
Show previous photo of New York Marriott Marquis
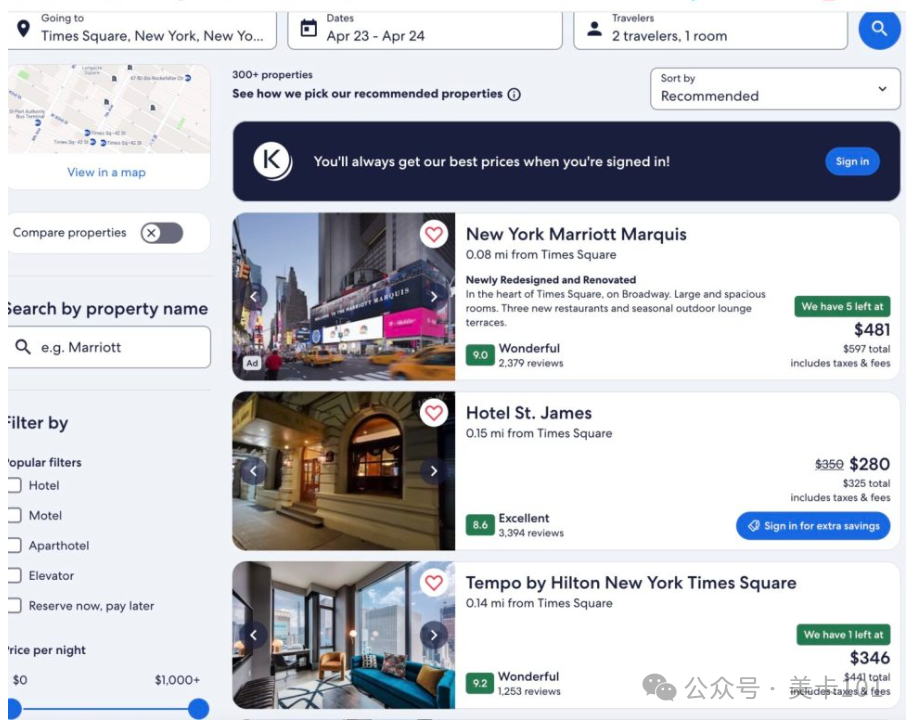point(253,296)
